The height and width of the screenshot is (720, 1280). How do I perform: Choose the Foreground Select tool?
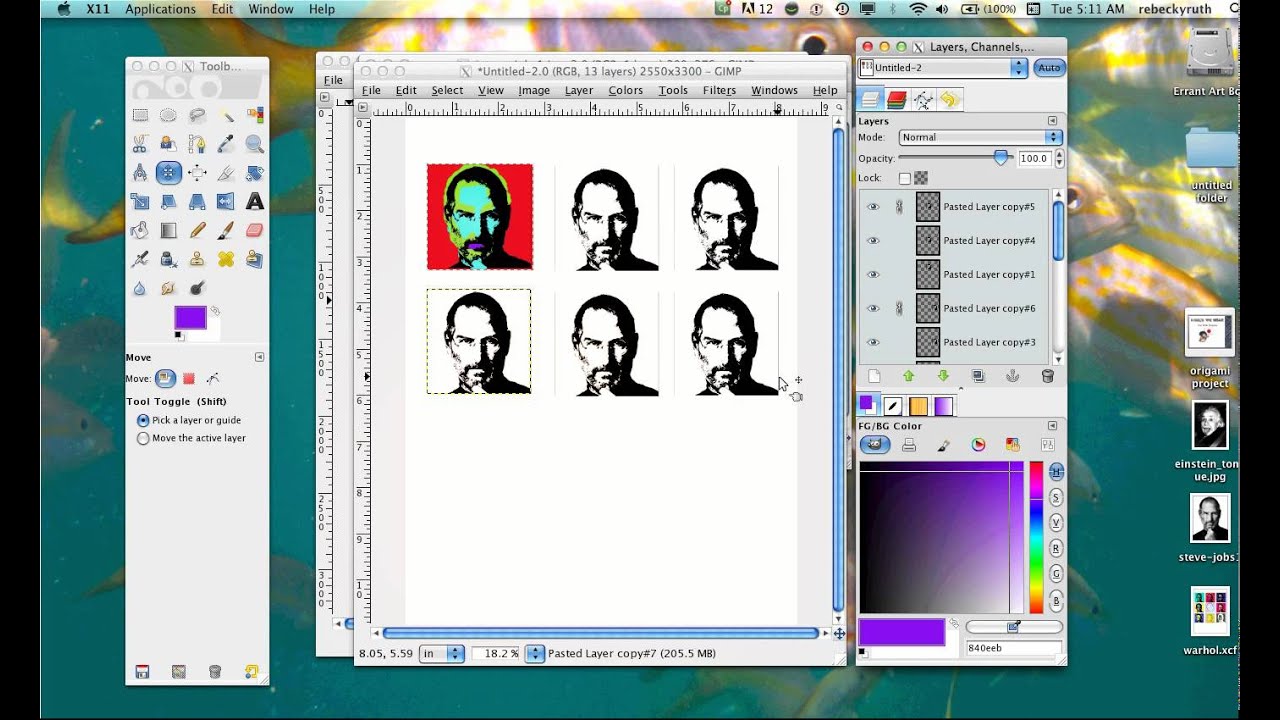(168, 144)
